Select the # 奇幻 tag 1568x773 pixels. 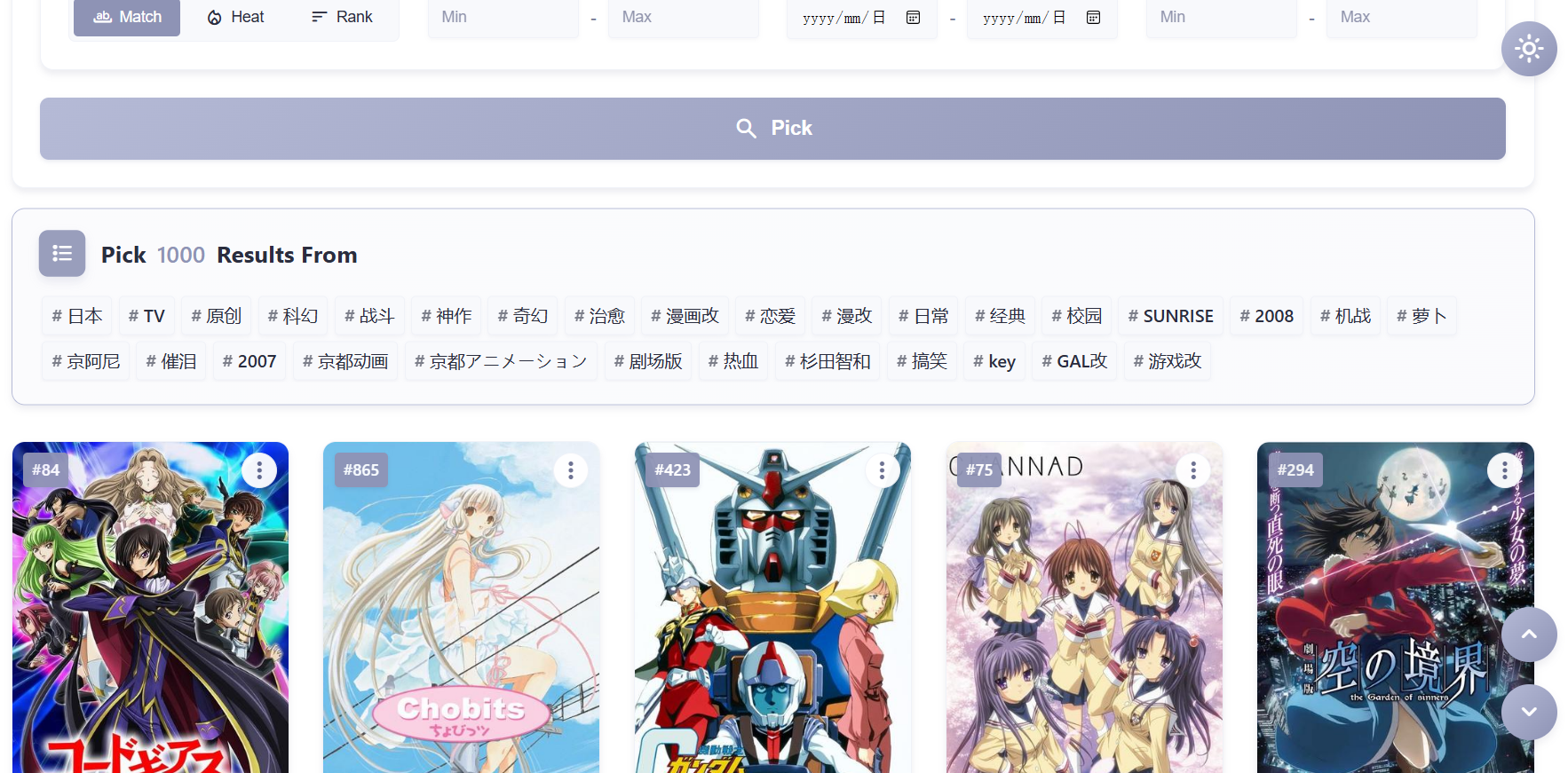click(x=522, y=316)
